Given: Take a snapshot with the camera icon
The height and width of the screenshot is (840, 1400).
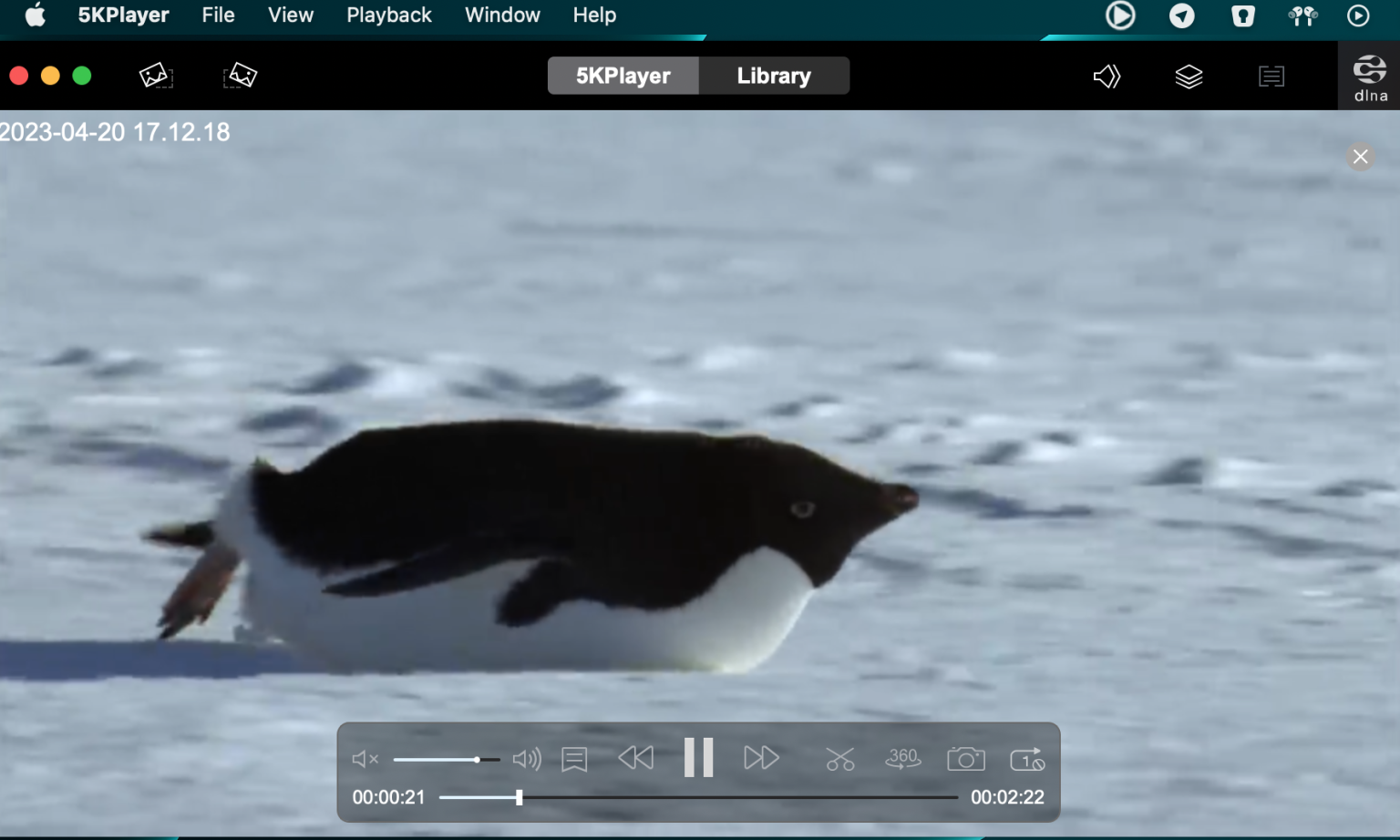Looking at the screenshot, I should pos(965,759).
